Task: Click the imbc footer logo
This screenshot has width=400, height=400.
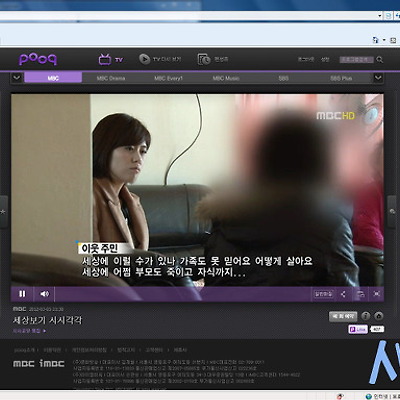Action: coord(52,363)
